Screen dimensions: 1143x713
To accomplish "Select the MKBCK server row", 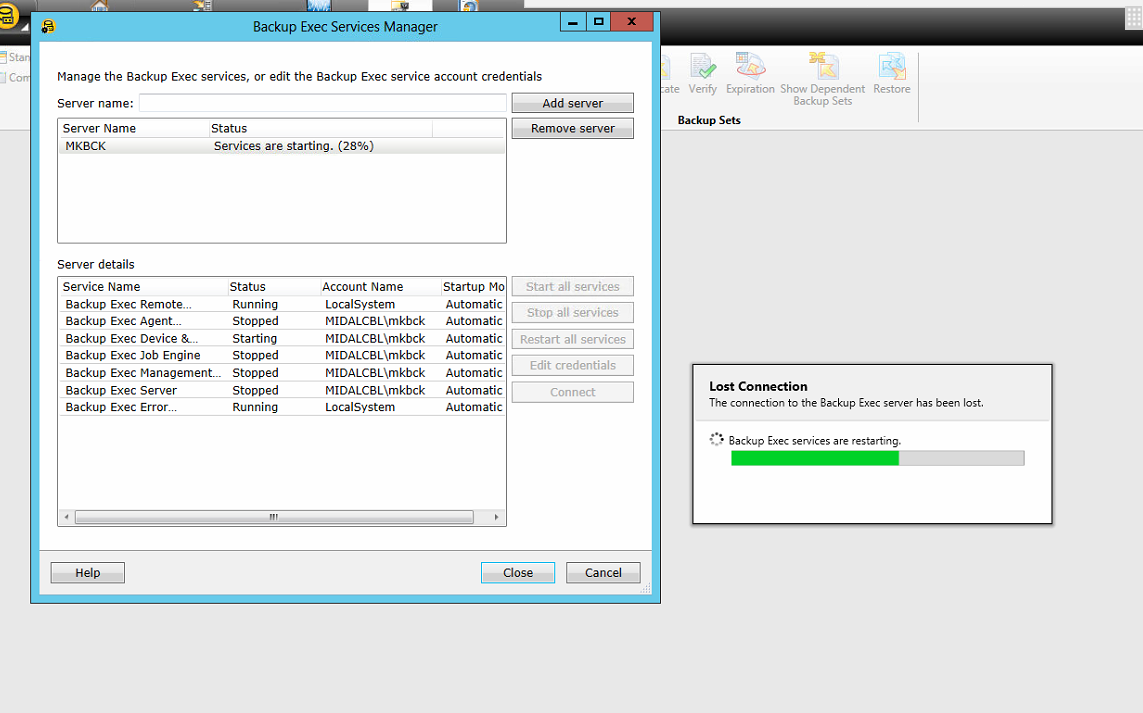I will [281, 146].
